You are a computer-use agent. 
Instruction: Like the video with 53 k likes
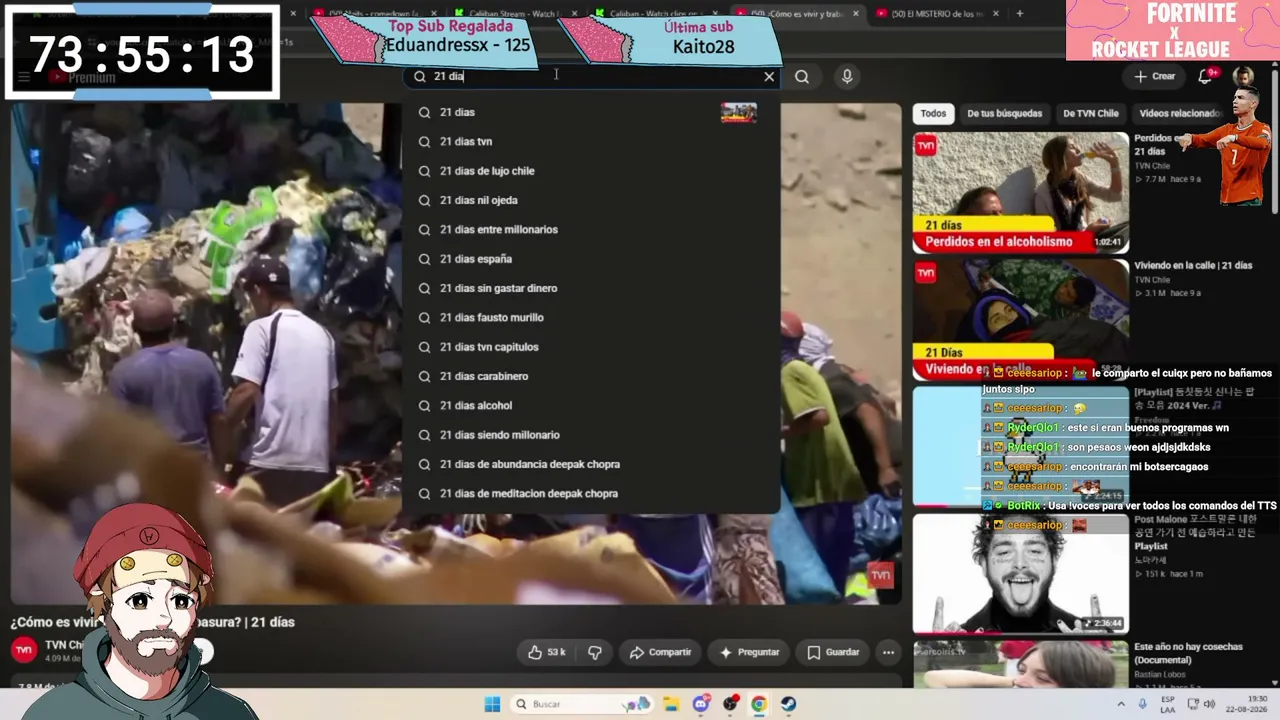tap(547, 652)
